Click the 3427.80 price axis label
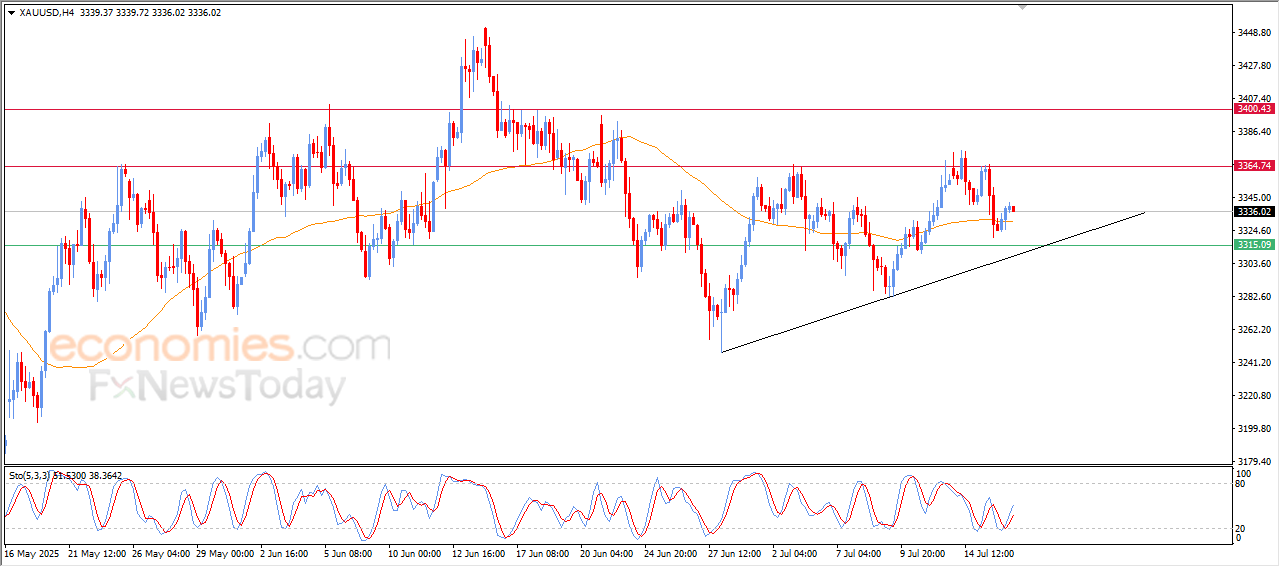The height and width of the screenshot is (567, 1280). [x=1254, y=66]
